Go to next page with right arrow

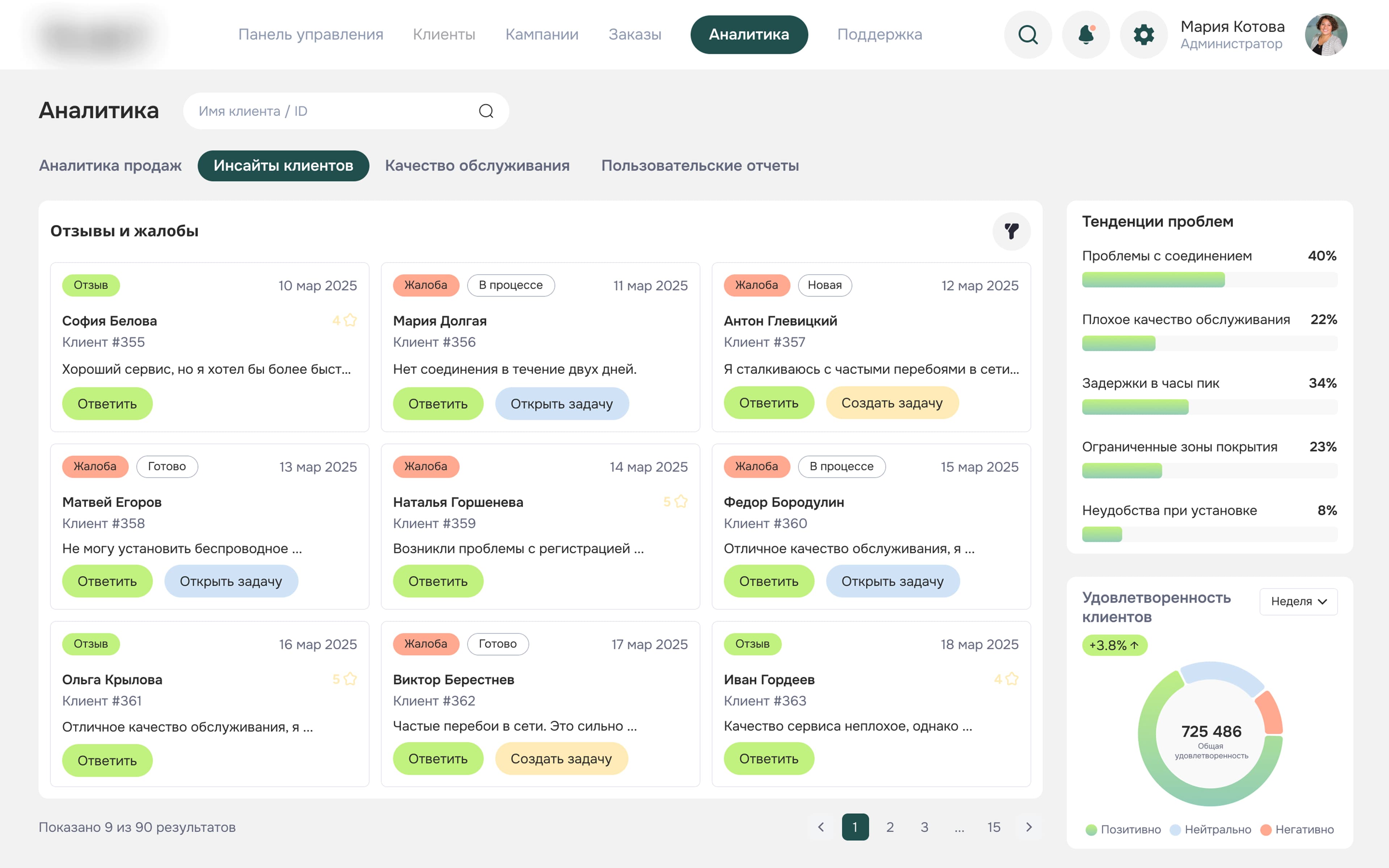click(1029, 827)
